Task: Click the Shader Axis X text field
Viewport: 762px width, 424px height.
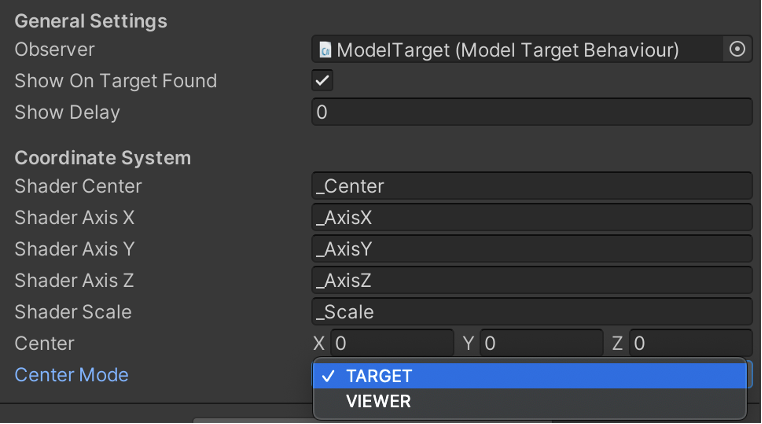Action: coord(532,218)
